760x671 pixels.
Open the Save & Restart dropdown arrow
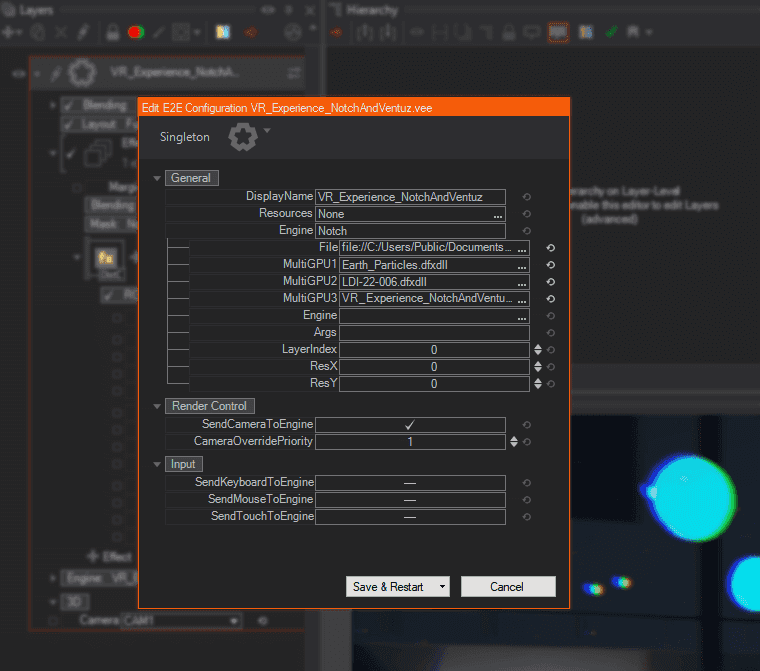(x=442, y=587)
